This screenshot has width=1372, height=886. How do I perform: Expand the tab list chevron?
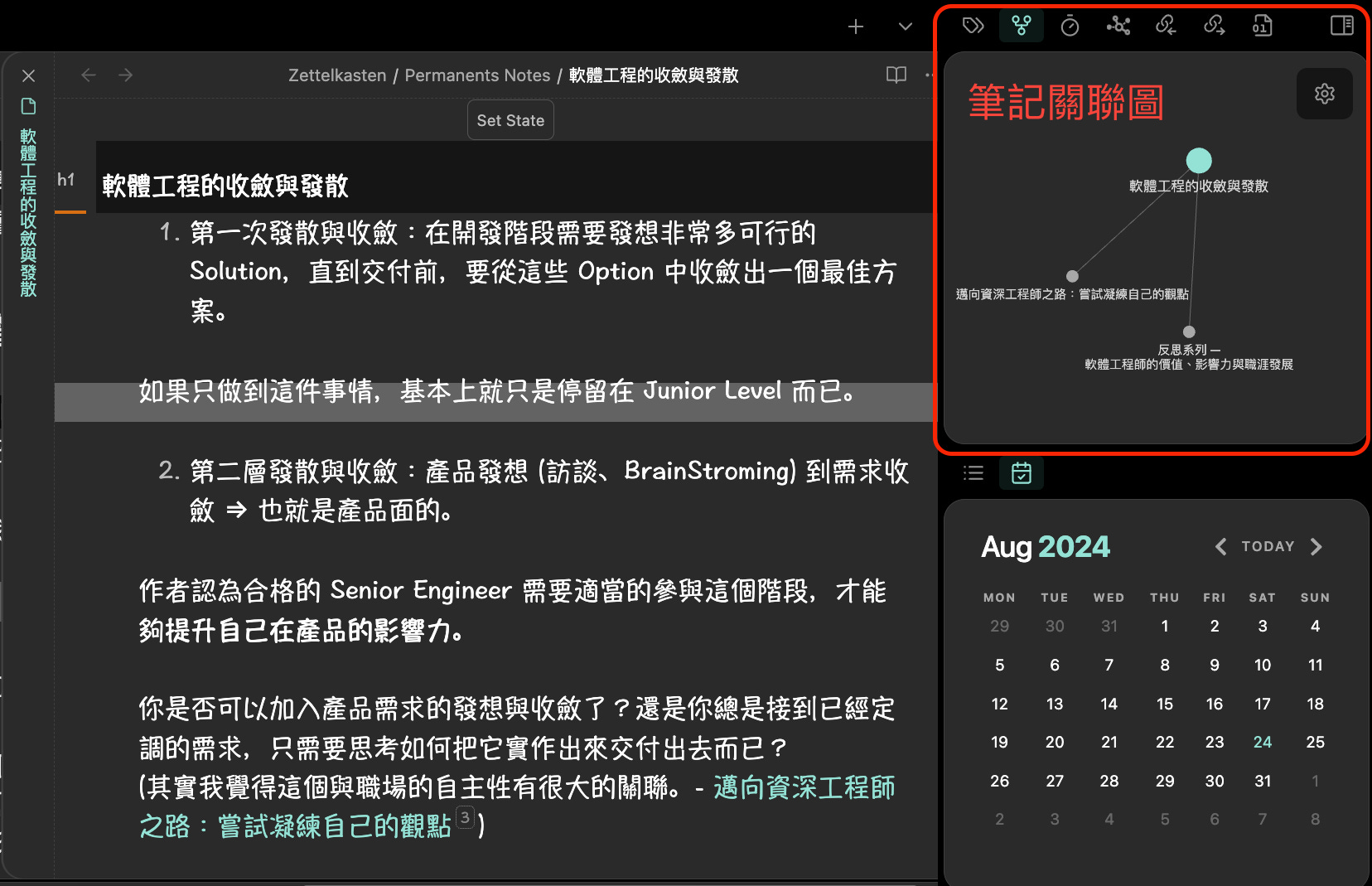click(x=906, y=27)
